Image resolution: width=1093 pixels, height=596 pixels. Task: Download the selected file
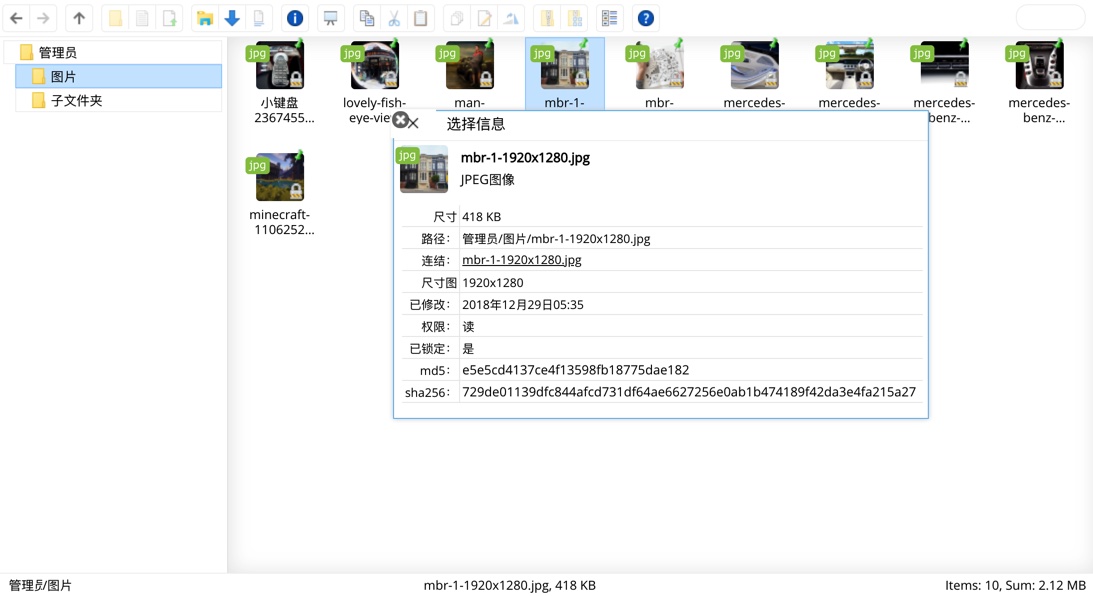pyautogui.click(x=232, y=18)
